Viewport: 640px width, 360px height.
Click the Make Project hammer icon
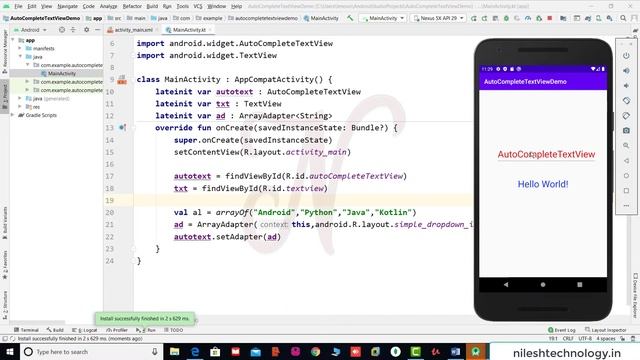(x=350, y=18)
